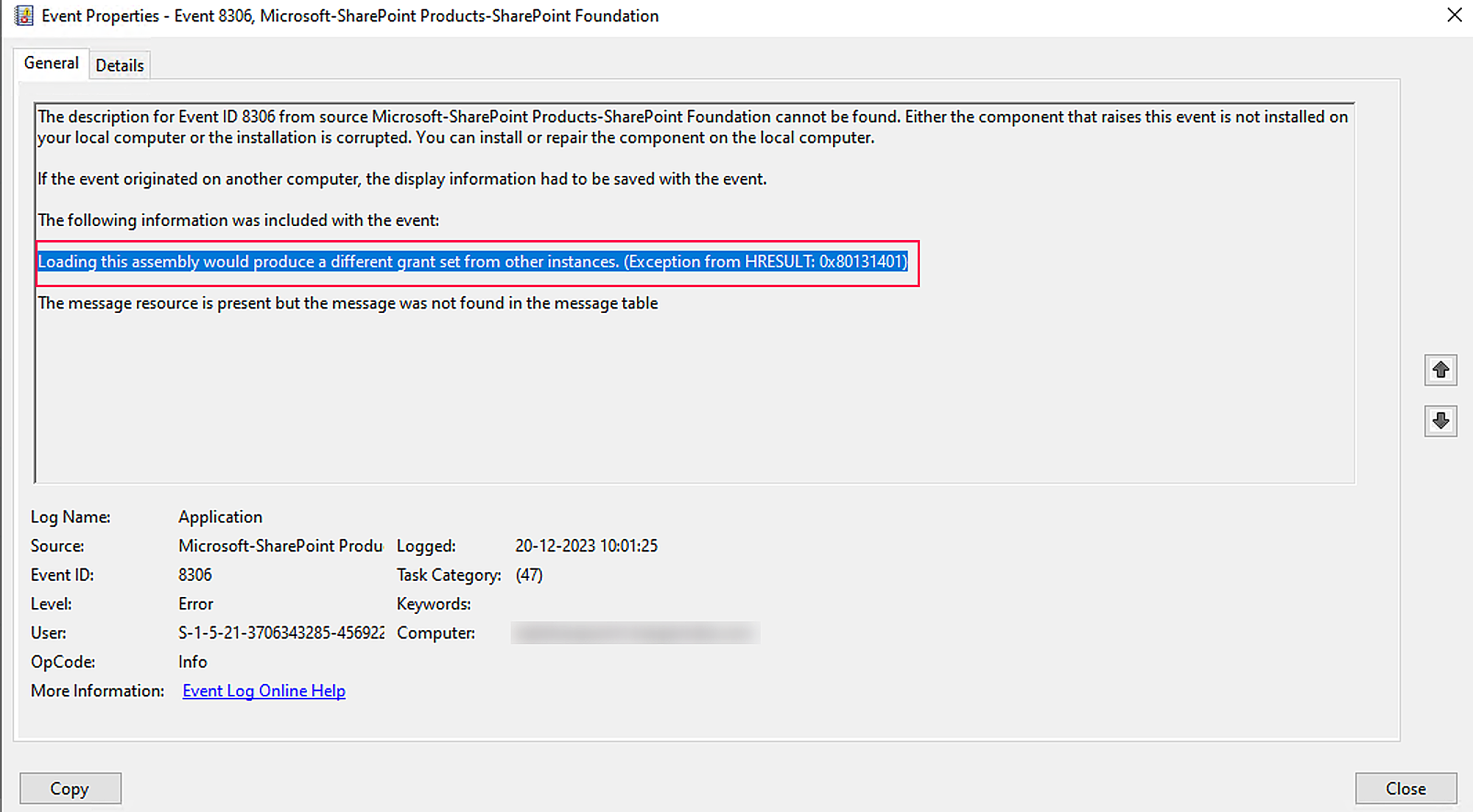Click the message resource not found line
Image resolution: width=1473 pixels, height=812 pixels.
348,303
